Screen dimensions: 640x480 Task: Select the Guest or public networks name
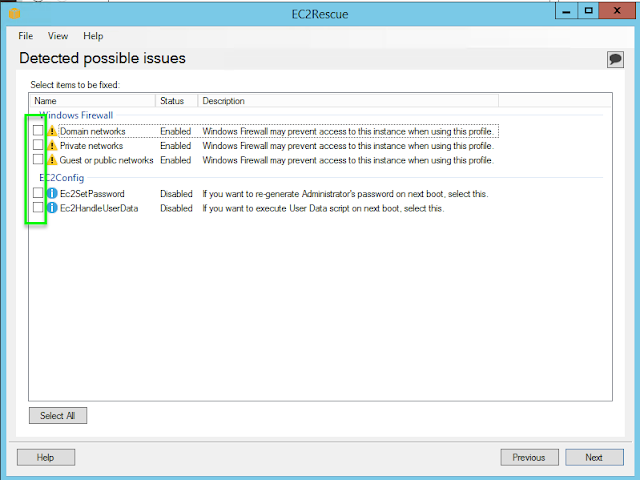point(107,160)
